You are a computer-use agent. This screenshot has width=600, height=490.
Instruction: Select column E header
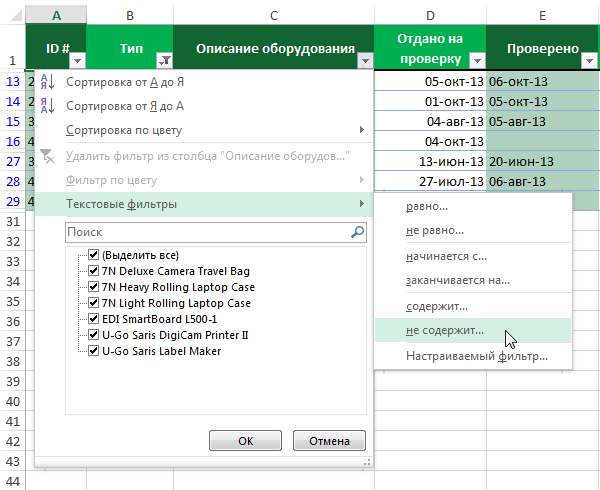[543, 15]
